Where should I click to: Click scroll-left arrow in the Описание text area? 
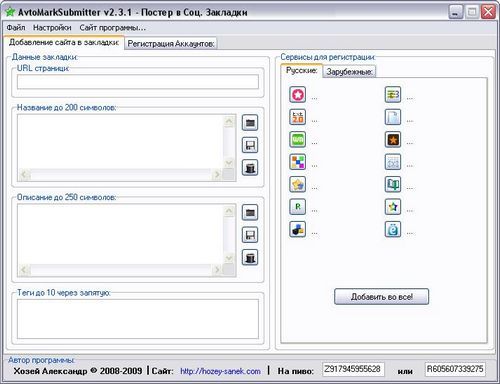[24, 270]
